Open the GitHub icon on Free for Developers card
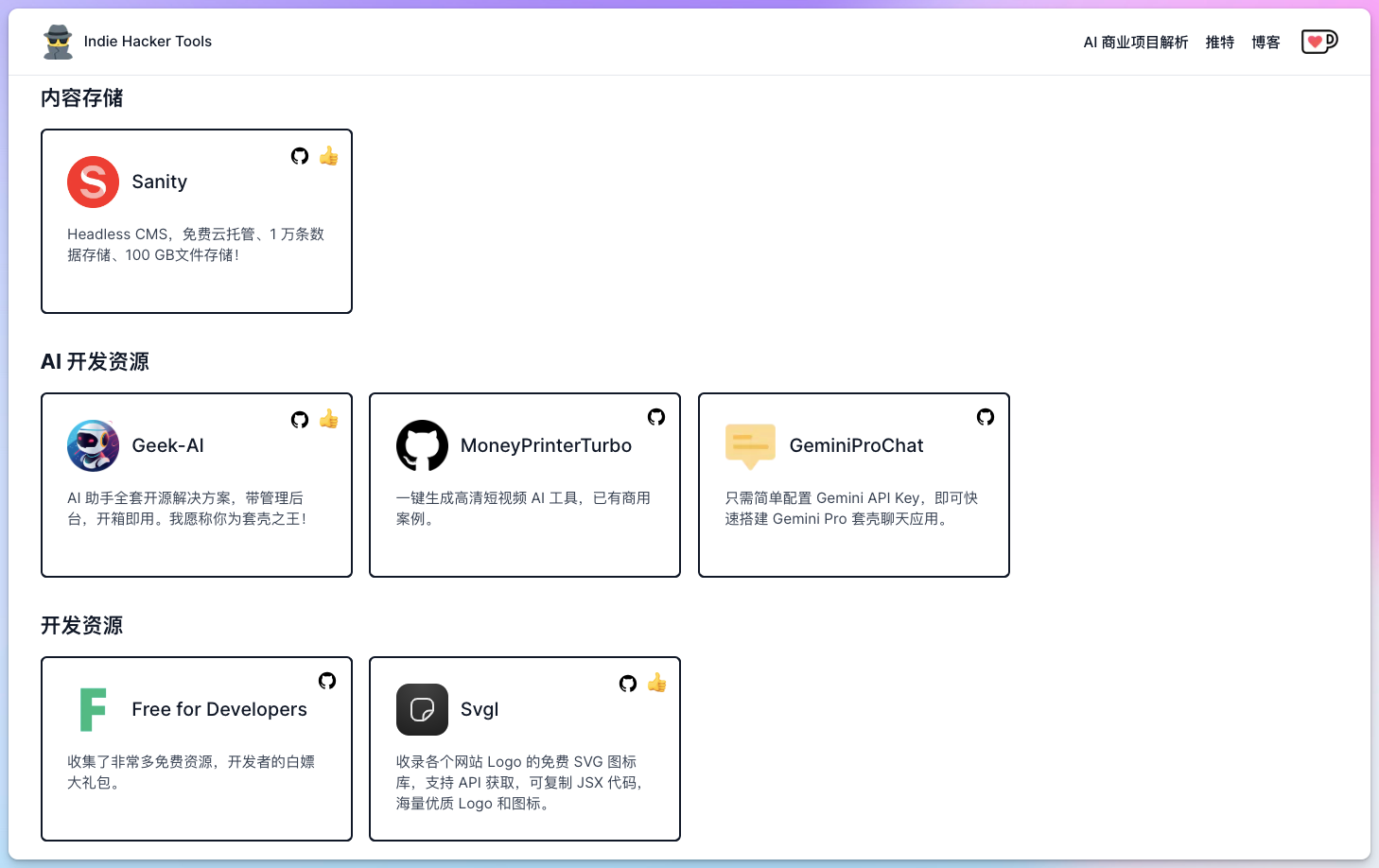Viewport: 1379px width, 868px height. tap(327, 681)
